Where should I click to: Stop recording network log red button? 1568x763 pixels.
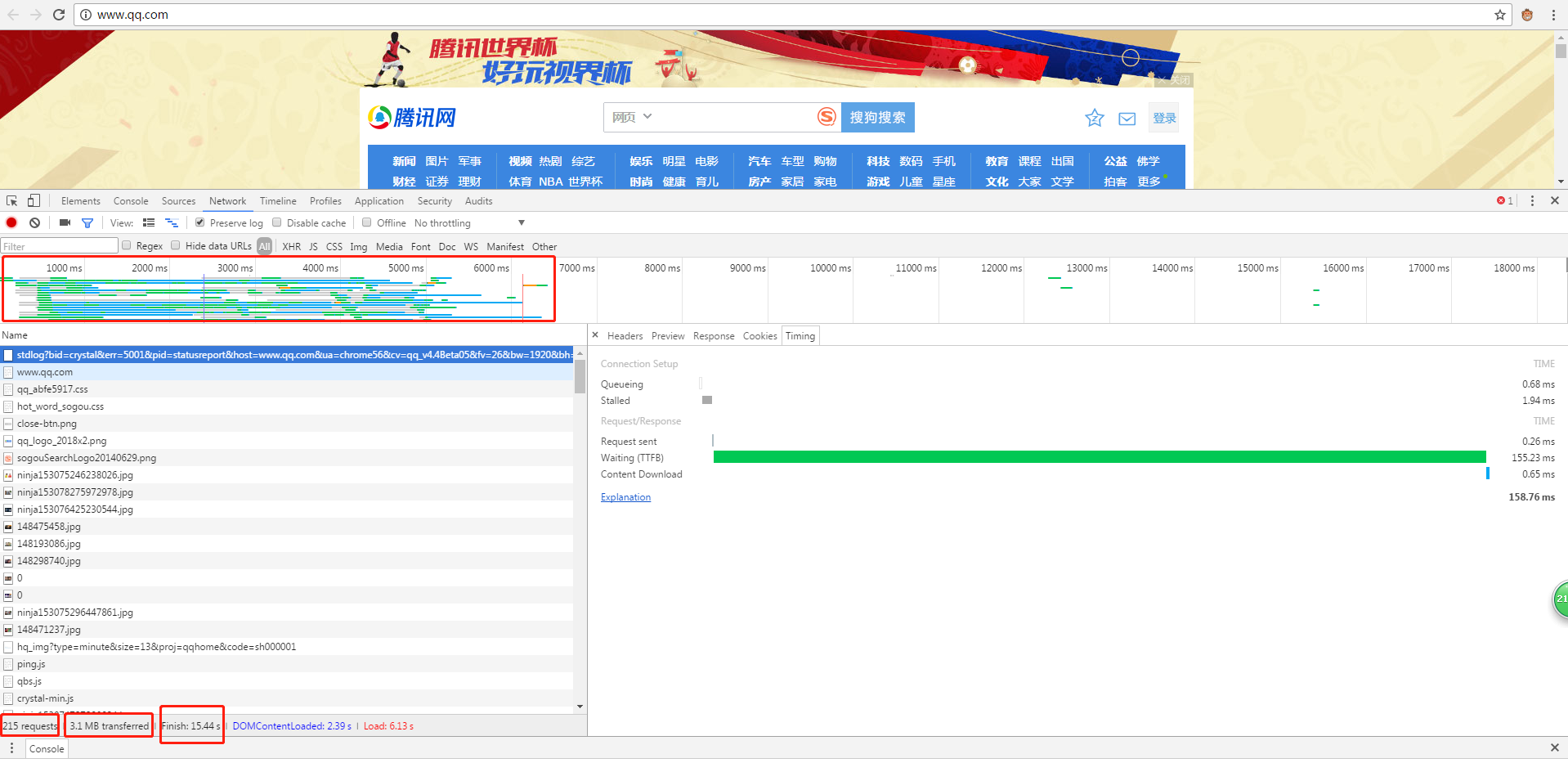coord(11,222)
